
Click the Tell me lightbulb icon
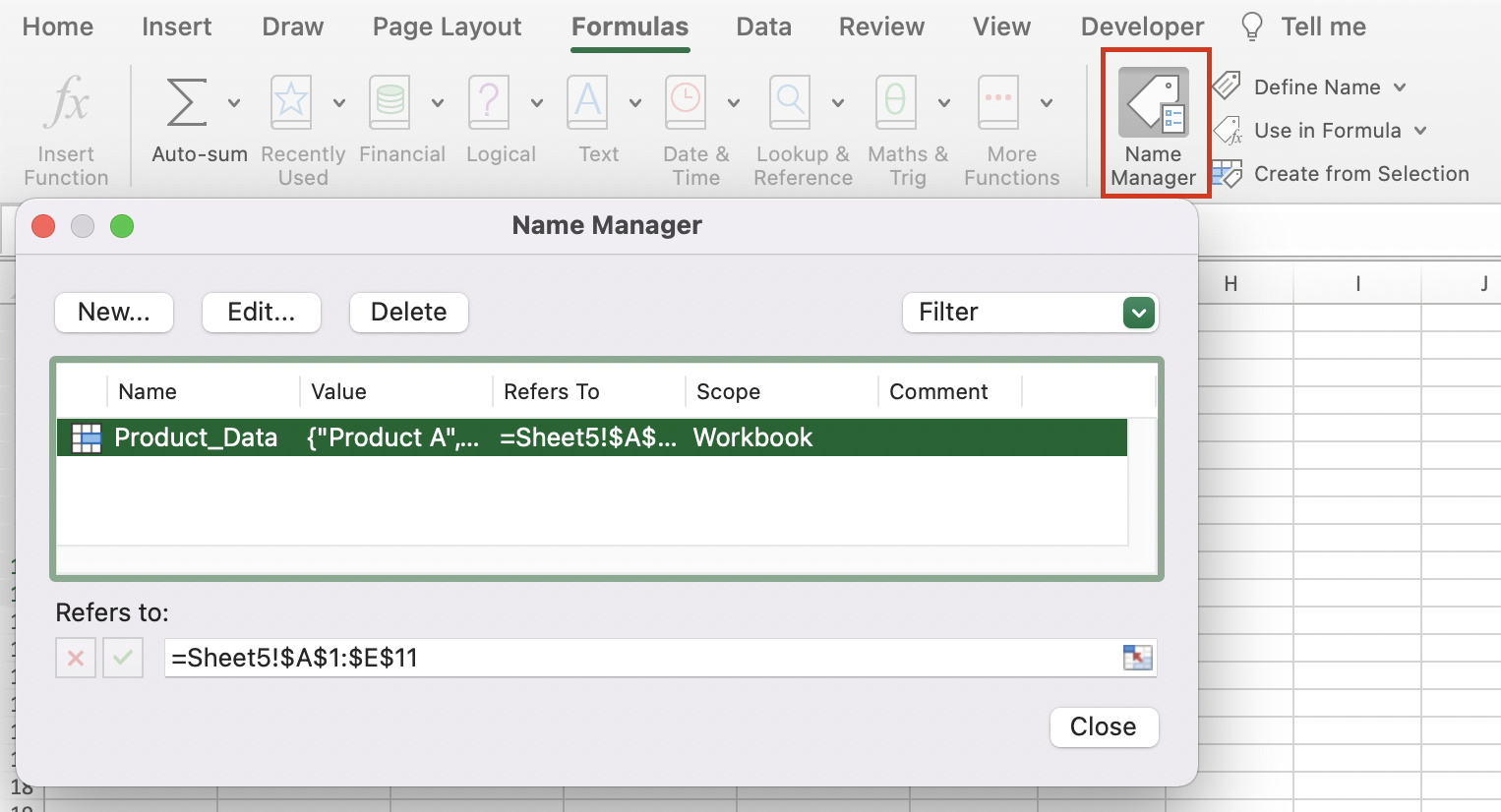(1251, 27)
